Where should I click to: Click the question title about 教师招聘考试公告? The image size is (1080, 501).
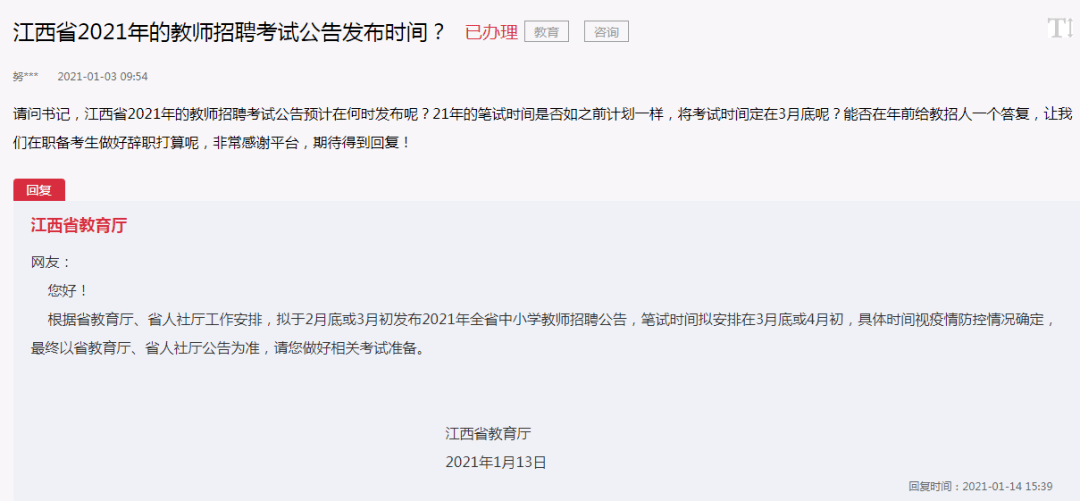230,32
